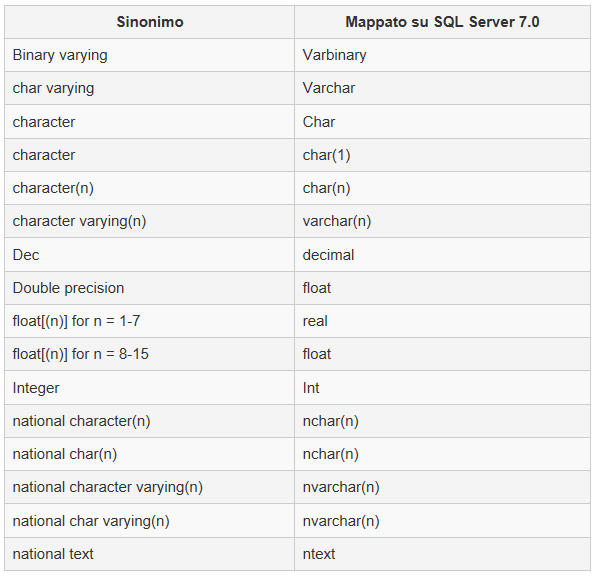Select the national character(n) cell
The height and width of the screenshot is (576, 597).
(150, 421)
